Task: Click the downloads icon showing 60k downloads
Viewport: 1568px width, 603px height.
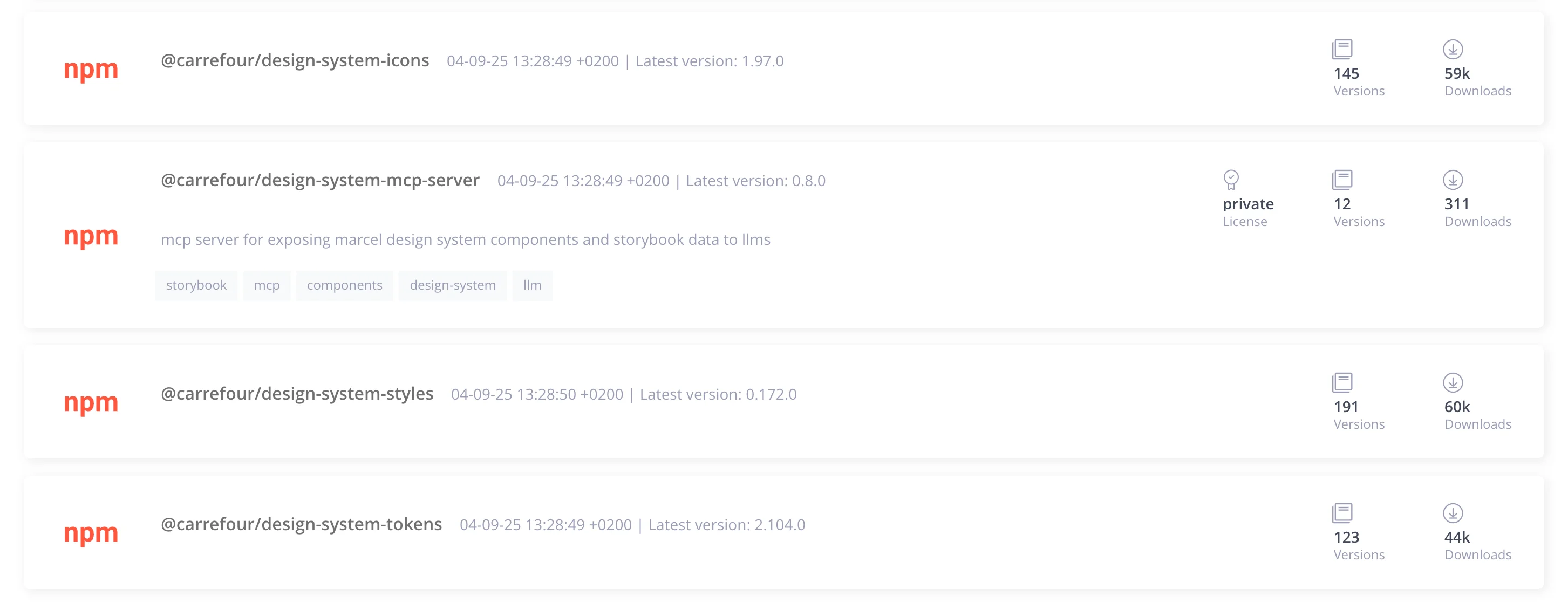Action: click(1453, 382)
